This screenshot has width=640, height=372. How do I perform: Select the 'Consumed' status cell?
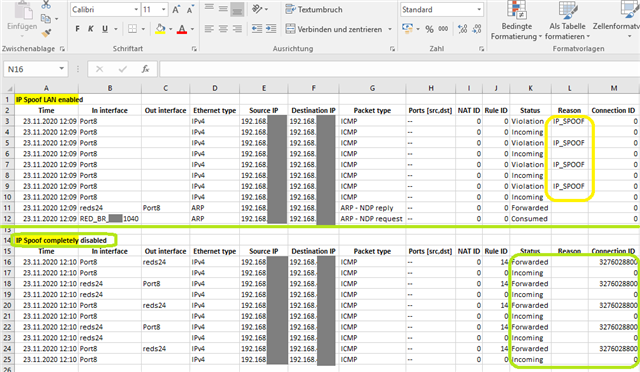(530, 218)
